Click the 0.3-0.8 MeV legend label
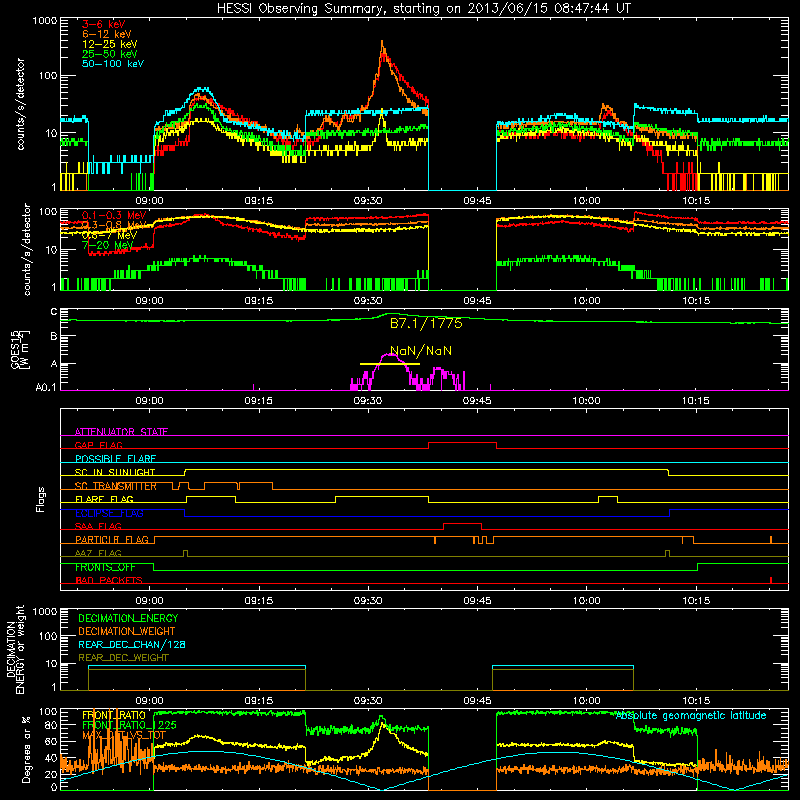 click(x=114, y=226)
